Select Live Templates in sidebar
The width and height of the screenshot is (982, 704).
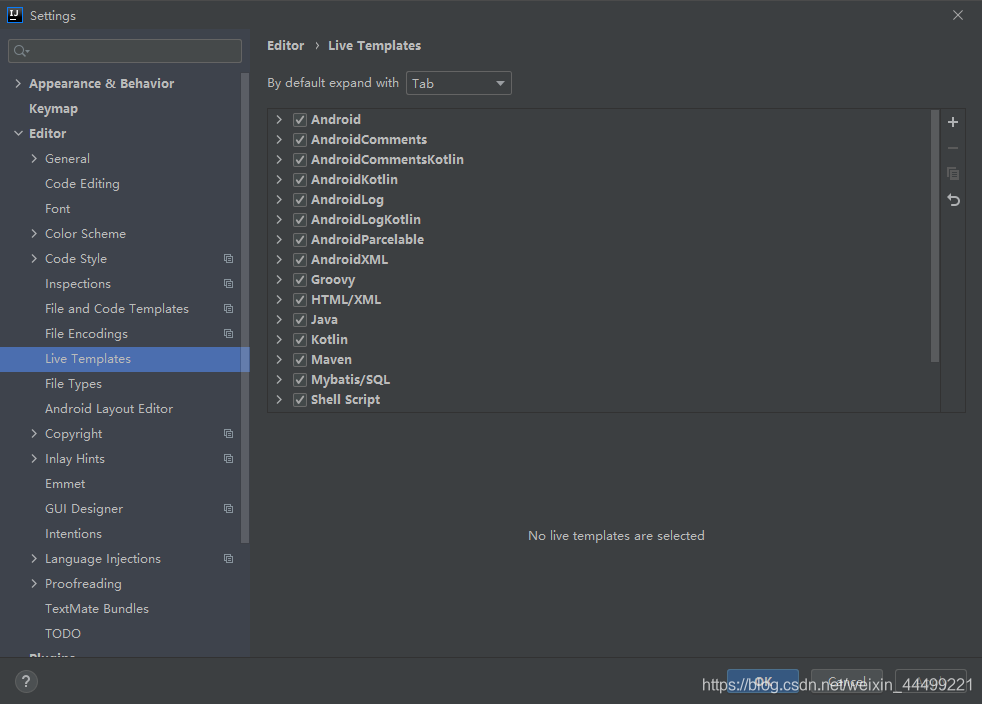125,359
